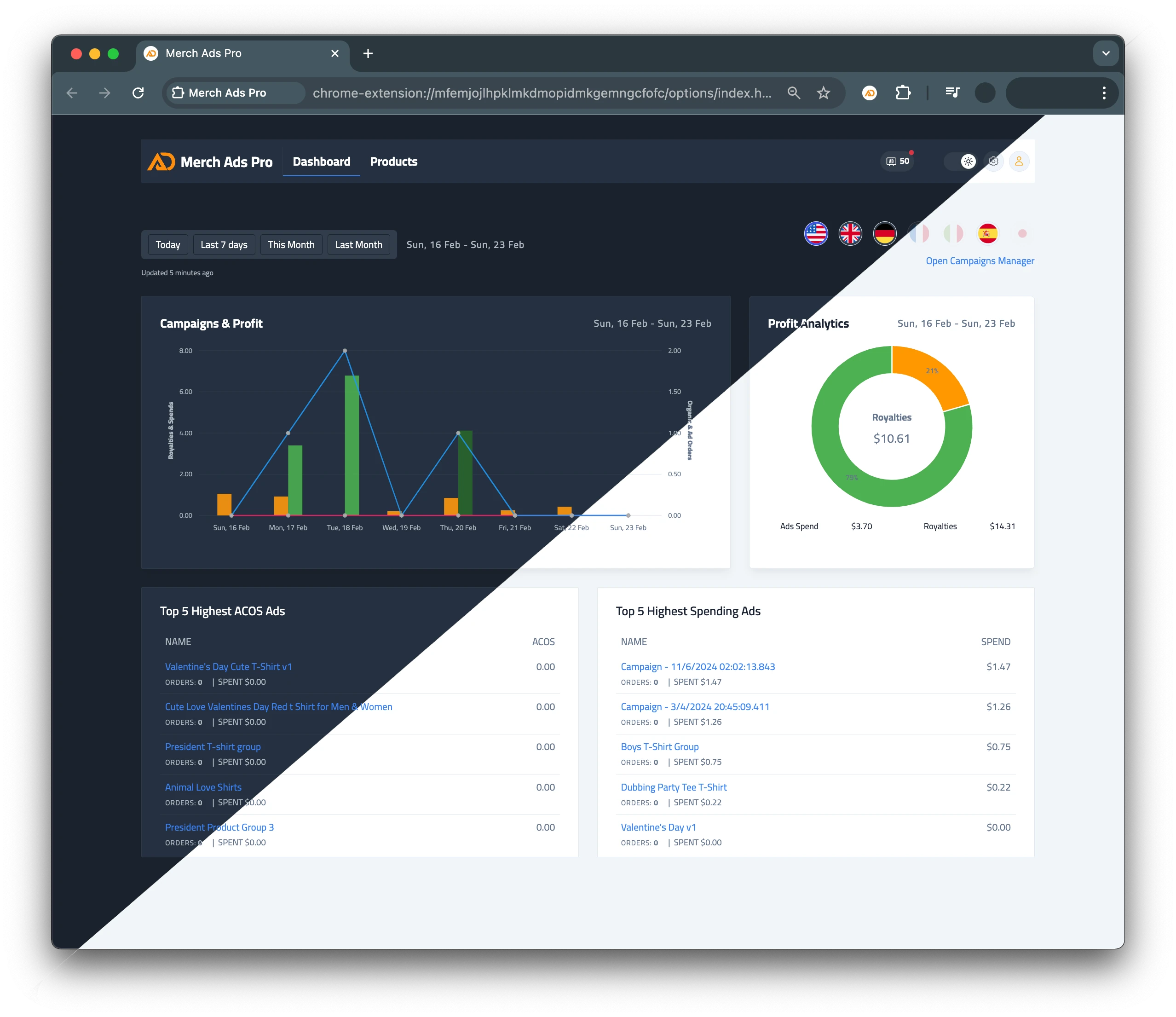Click the ACOS column header
This screenshot has width=1176, height=1017.
(543, 642)
